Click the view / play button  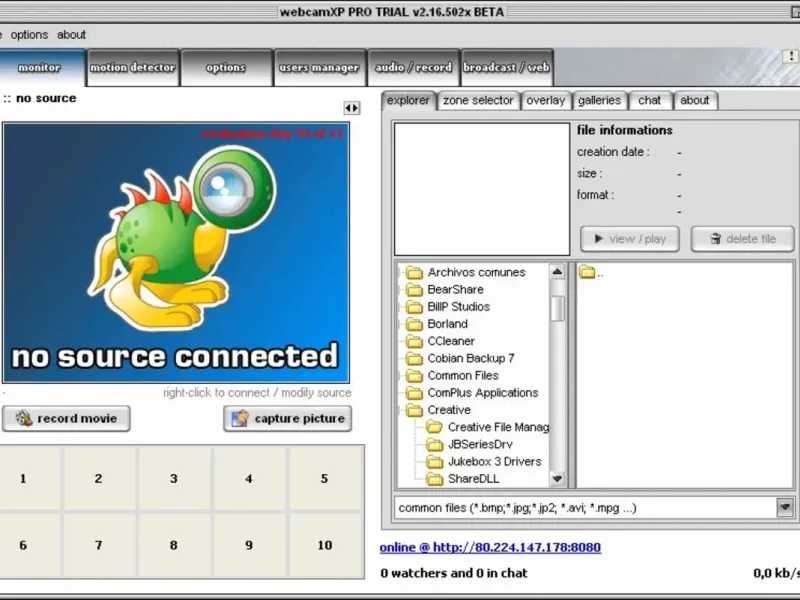click(x=630, y=239)
